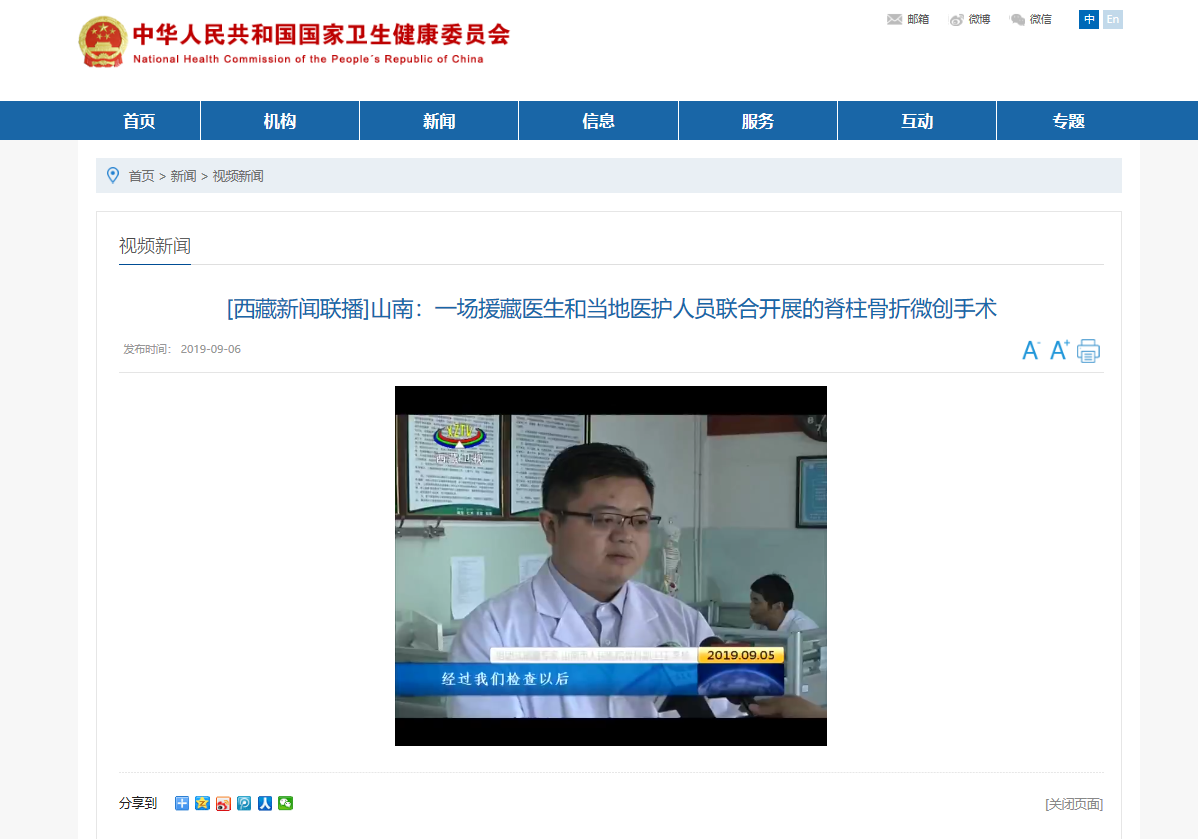Go to 信息 in the navigation bar
1198x839 pixels.
click(x=598, y=121)
